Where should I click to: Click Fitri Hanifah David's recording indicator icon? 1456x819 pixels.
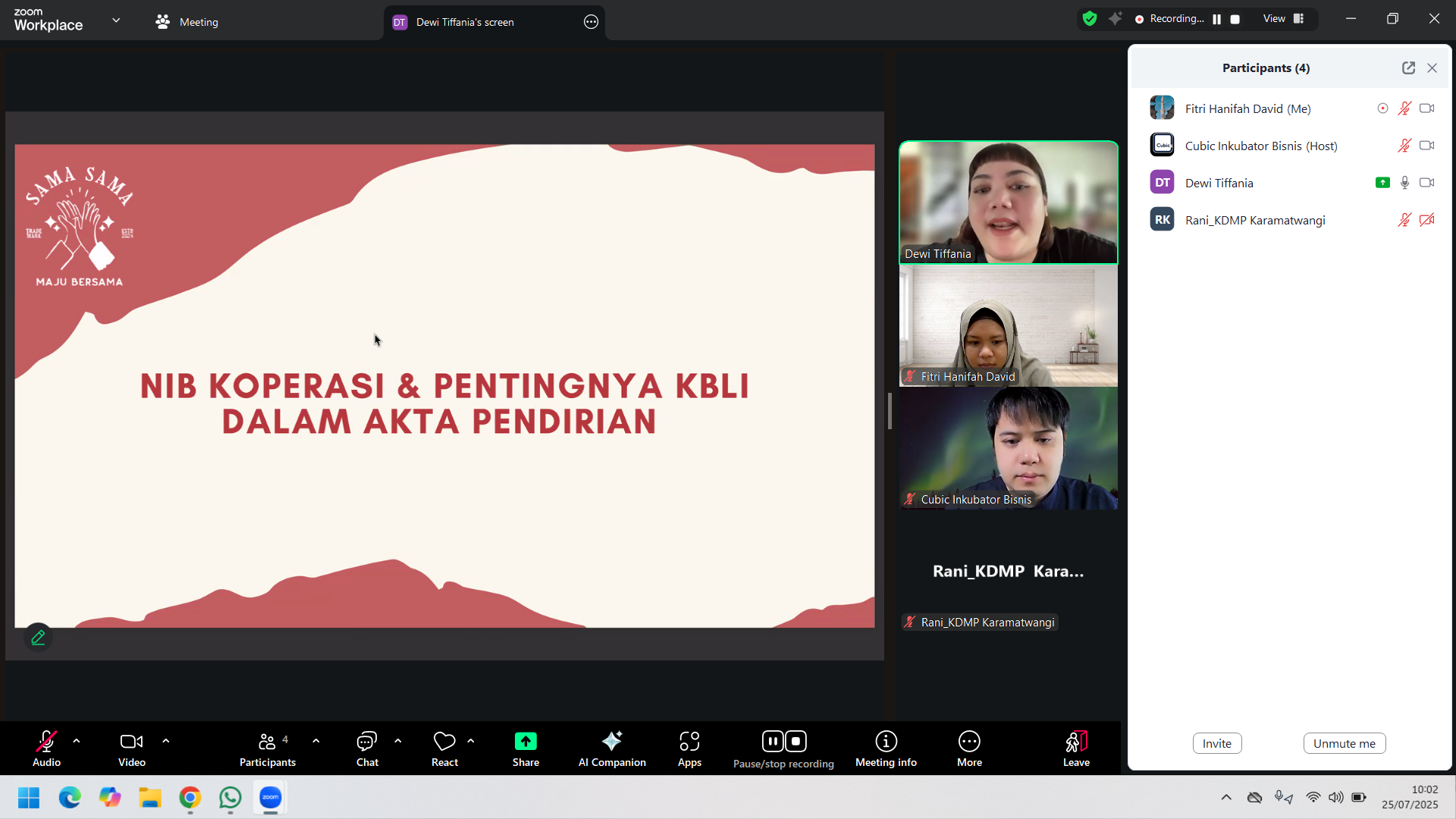1382,108
